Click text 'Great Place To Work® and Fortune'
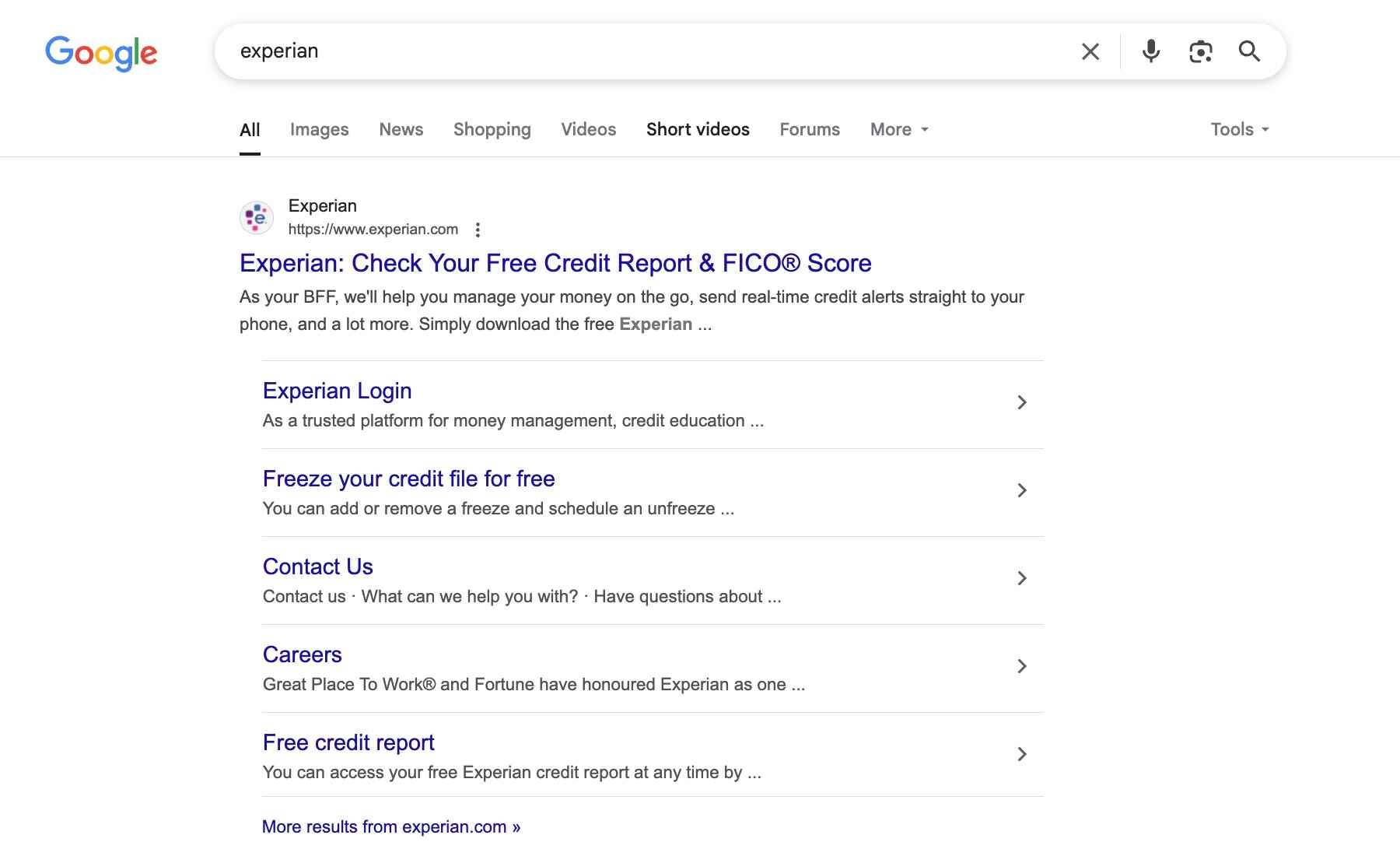This screenshot has width=1400, height=856. 398,685
